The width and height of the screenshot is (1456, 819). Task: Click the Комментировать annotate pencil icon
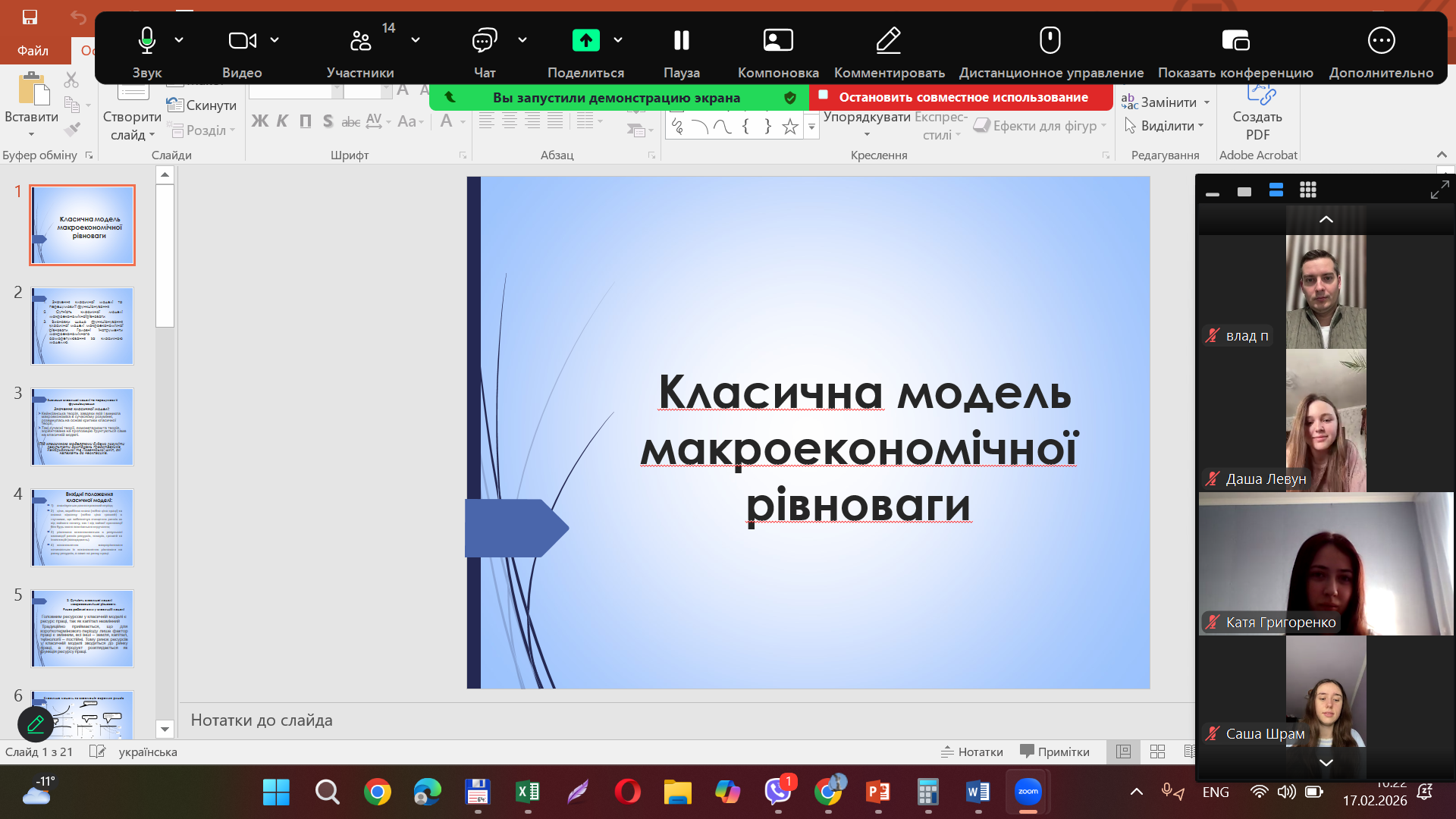[x=888, y=40]
